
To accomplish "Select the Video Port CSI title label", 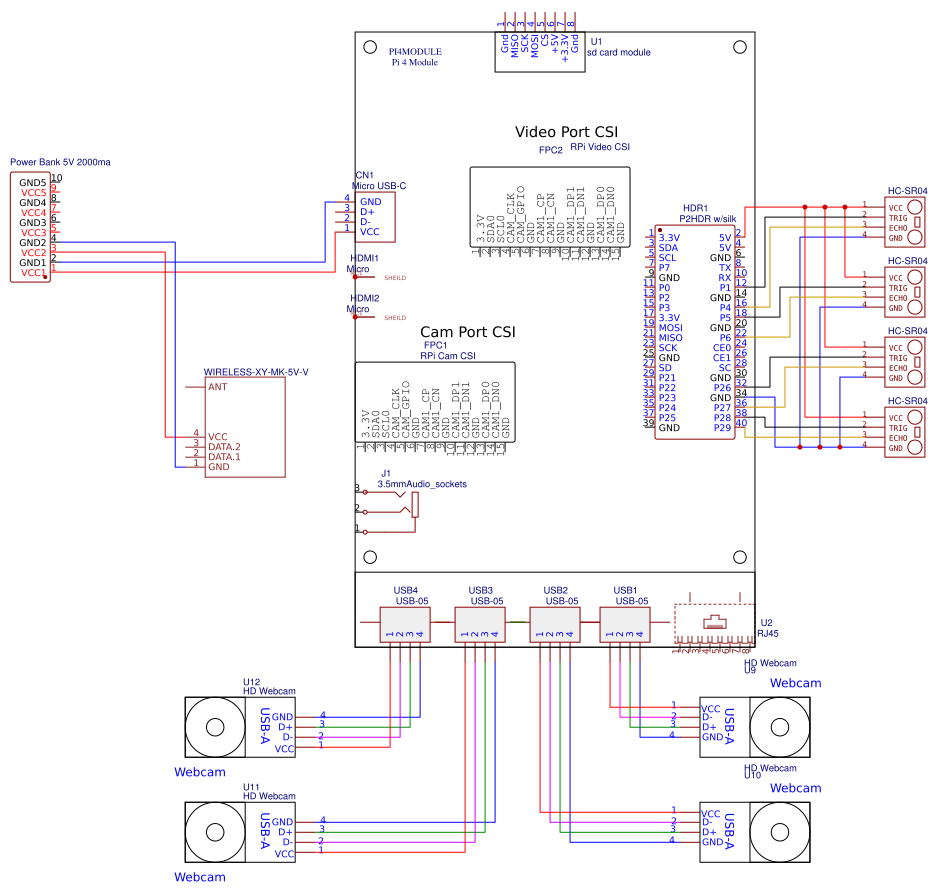I will coord(567,131).
